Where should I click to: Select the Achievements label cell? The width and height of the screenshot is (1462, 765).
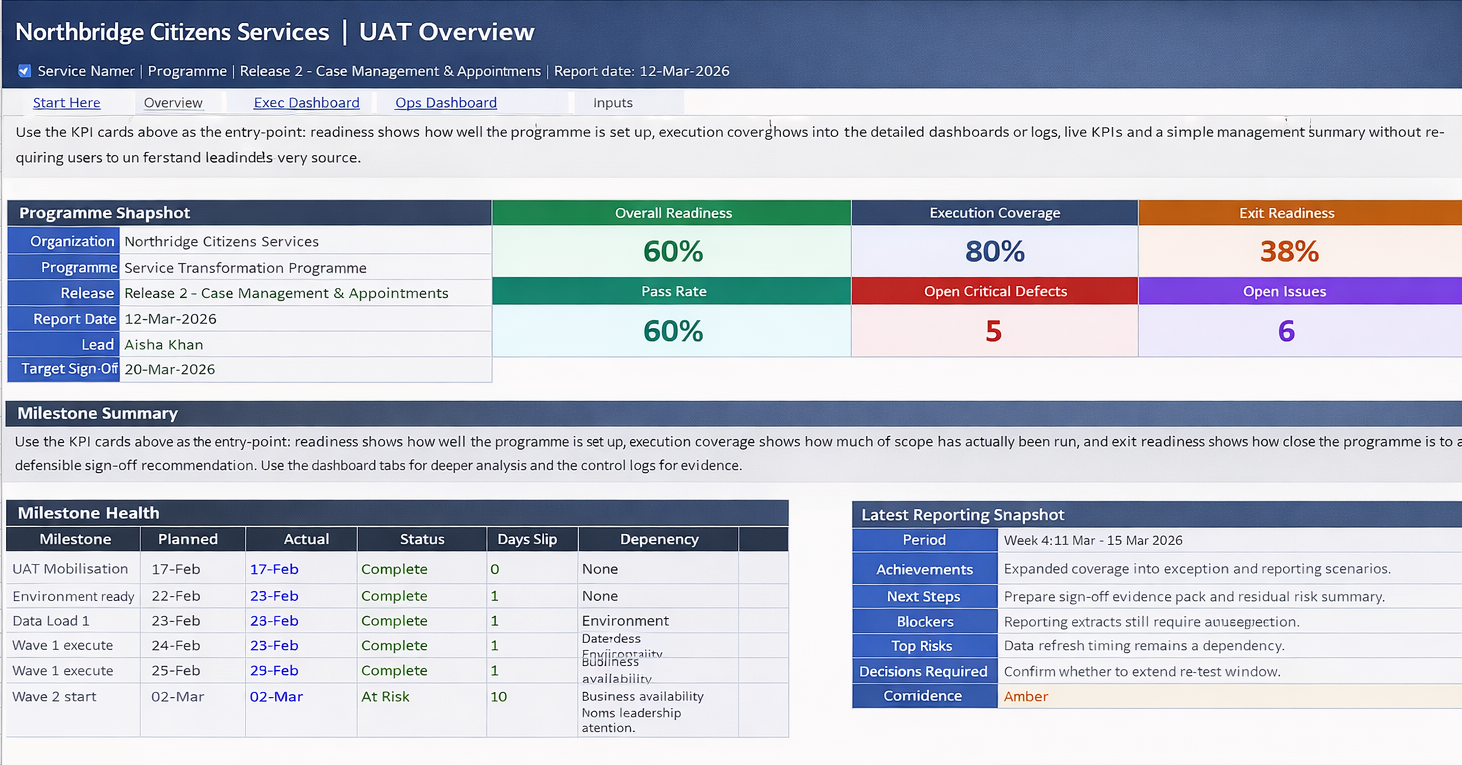coord(925,569)
